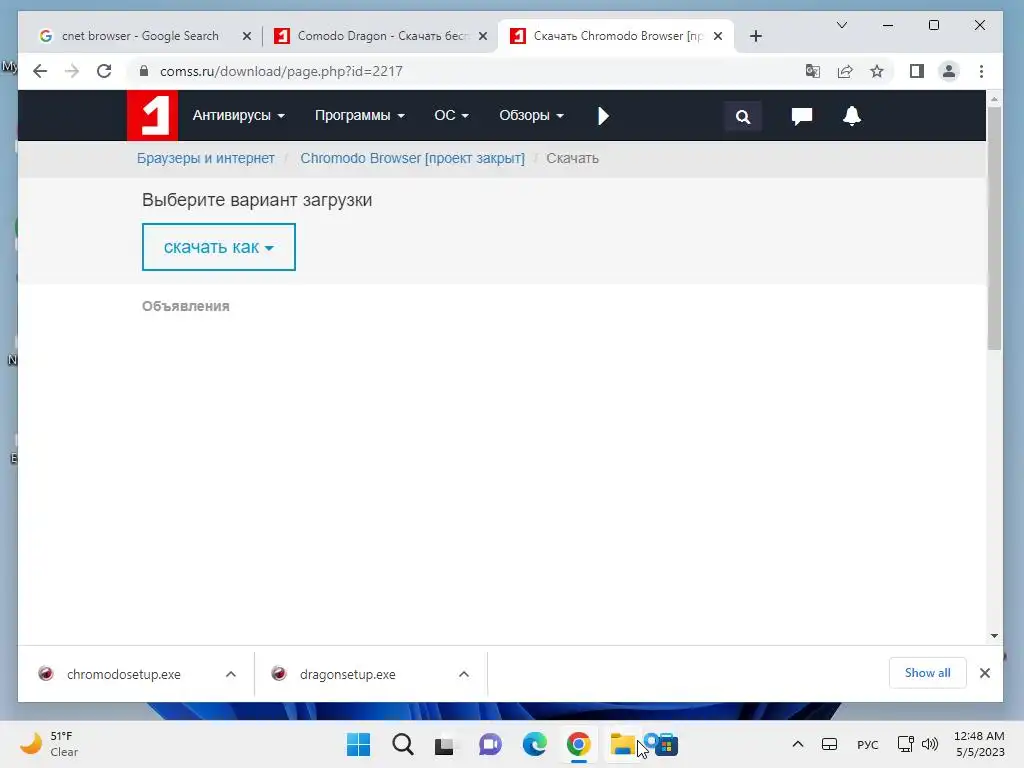Open the weather widget showing 51°F
The width and height of the screenshot is (1024, 768).
point(50,744)
